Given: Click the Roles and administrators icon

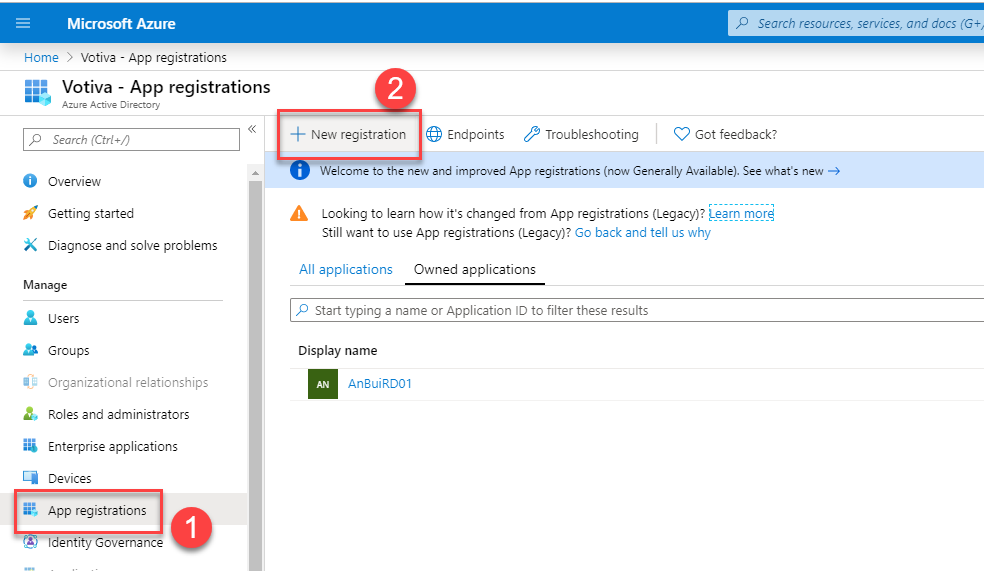Looking at the screenshot, I should [x=30, y=414].
